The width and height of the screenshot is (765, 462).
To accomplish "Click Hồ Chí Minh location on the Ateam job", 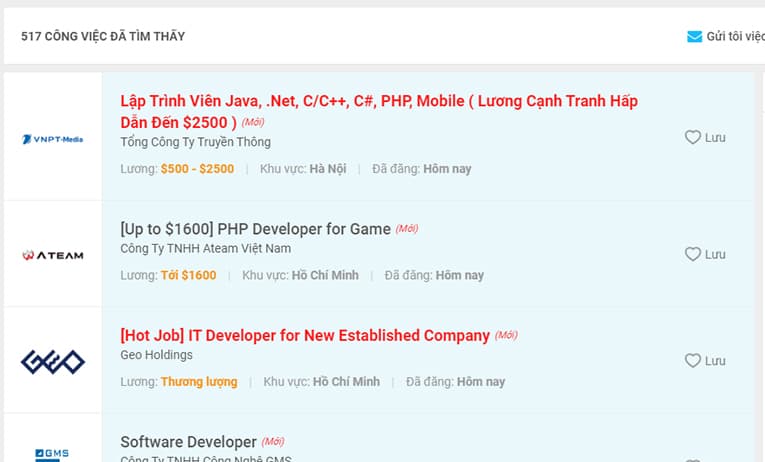I will coord(325,275).
